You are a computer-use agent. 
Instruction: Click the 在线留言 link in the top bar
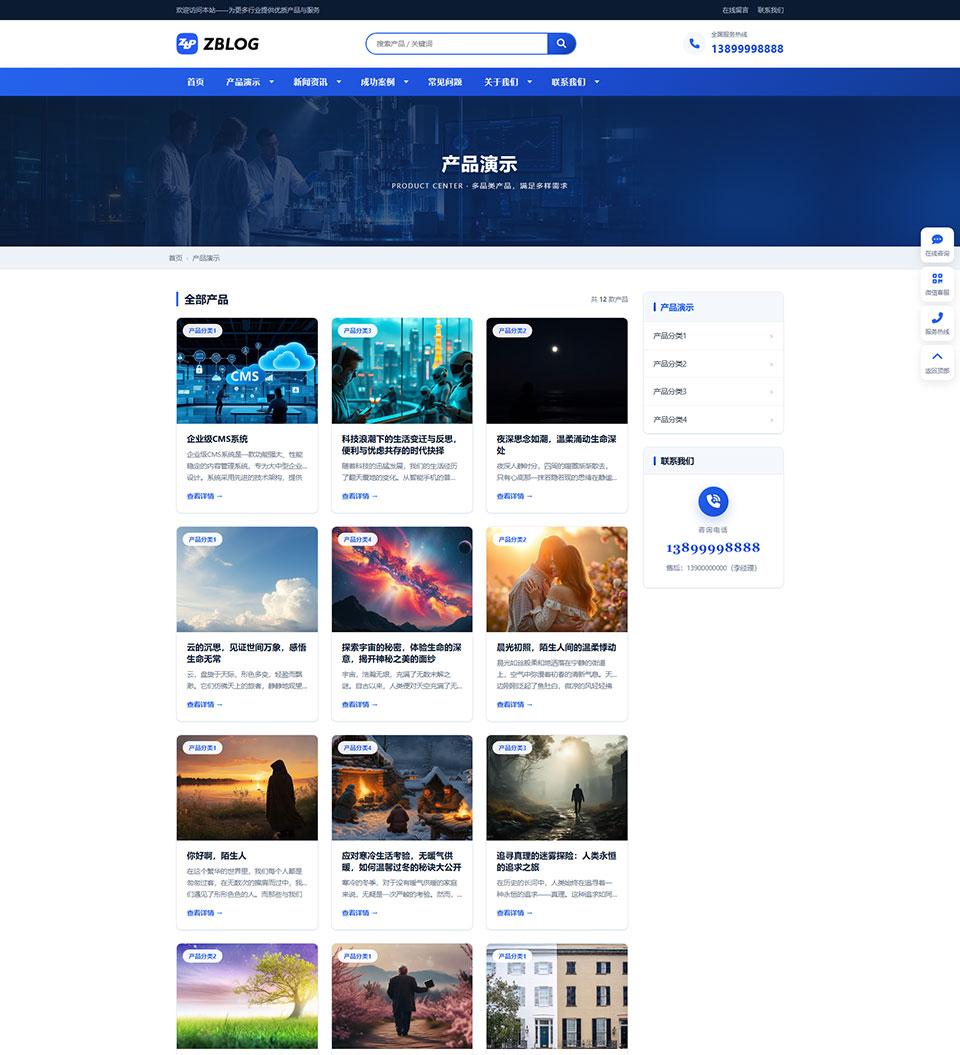pos(735,10)
